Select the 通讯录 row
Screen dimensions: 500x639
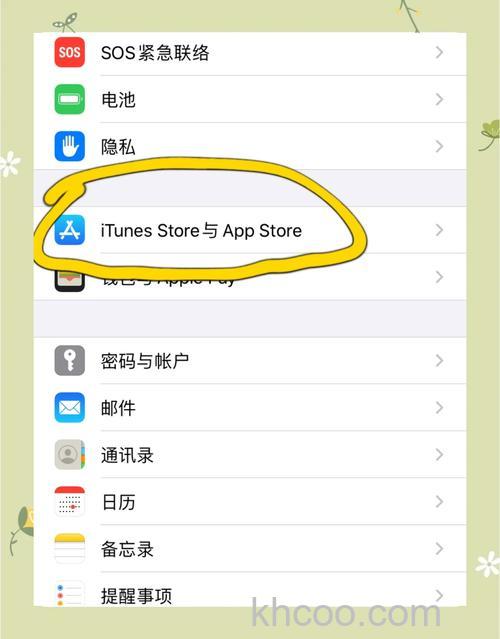click(x=250, y=454)
